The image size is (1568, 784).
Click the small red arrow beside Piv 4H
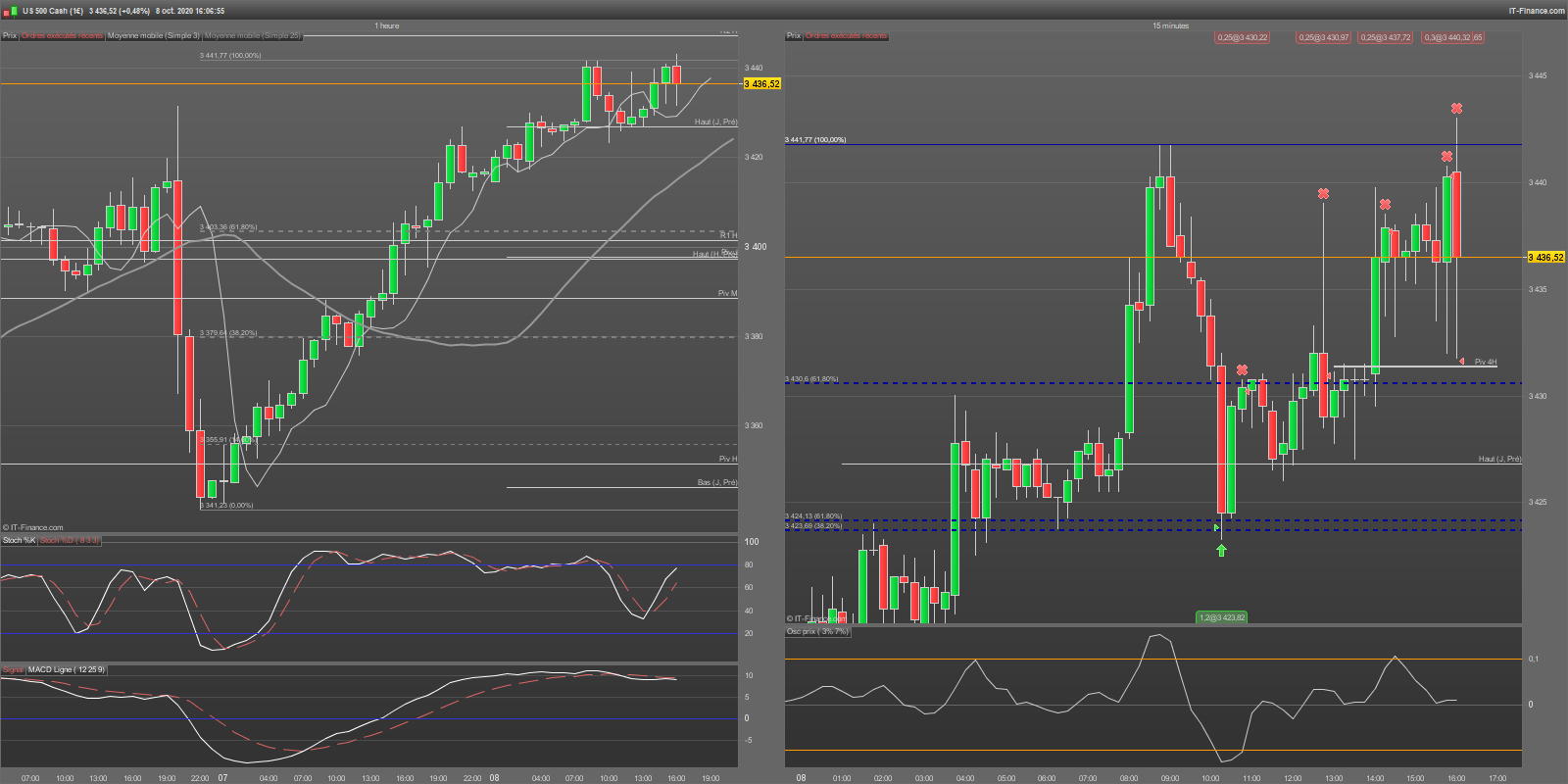tap(1461, 362)
